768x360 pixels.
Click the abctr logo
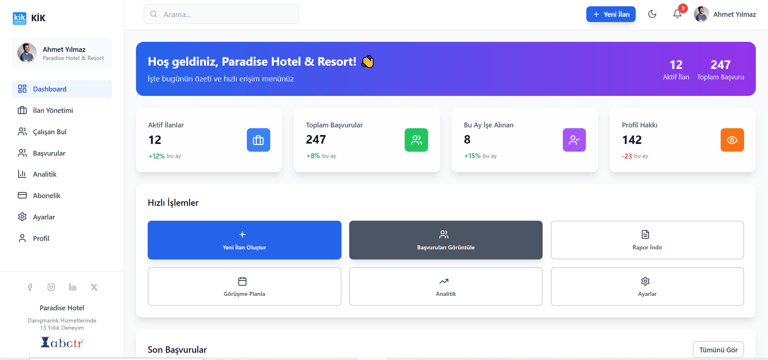tap(62, 343)
